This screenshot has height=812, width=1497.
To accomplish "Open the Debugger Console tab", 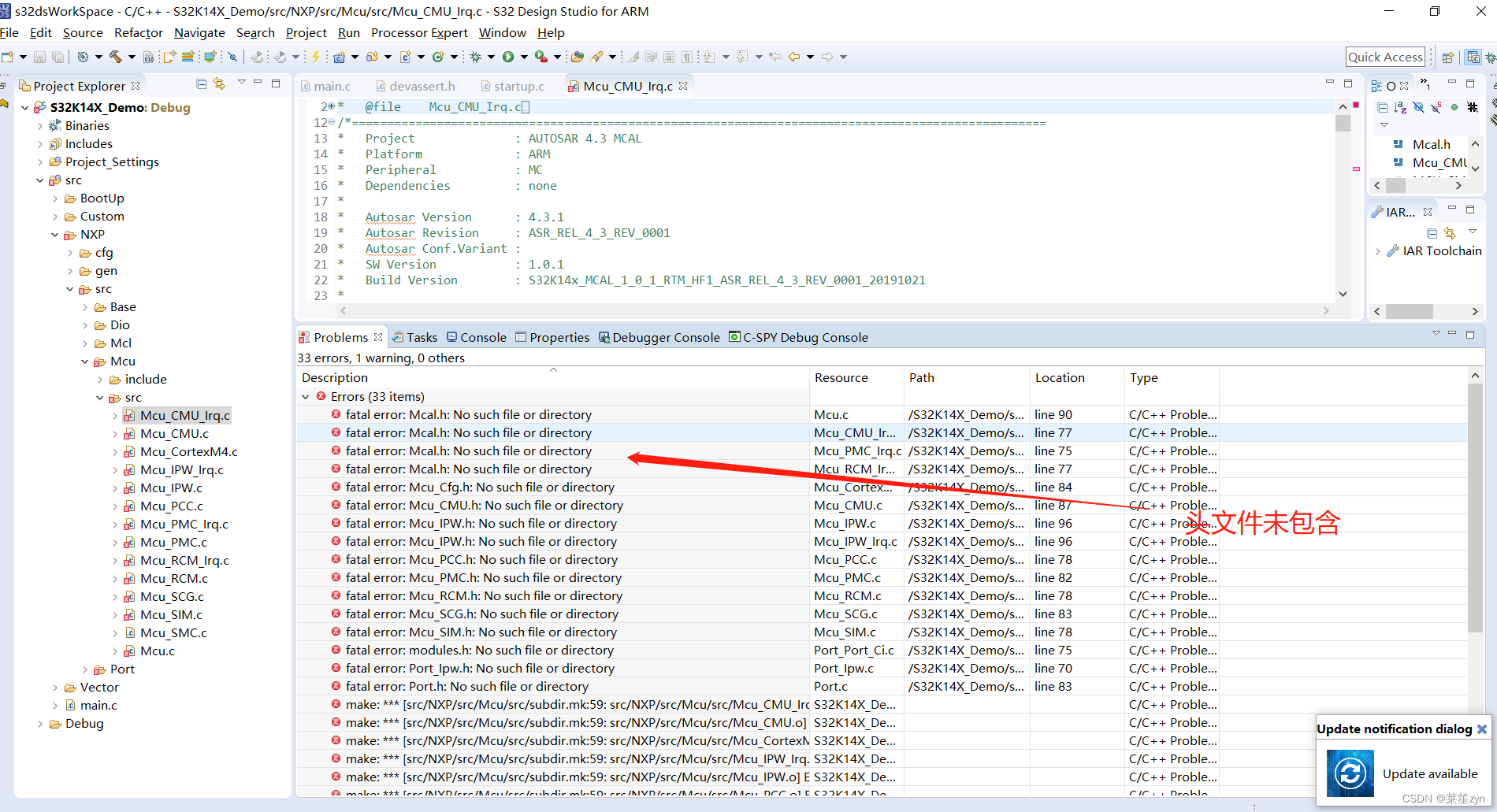I will [x=659, y=337].
